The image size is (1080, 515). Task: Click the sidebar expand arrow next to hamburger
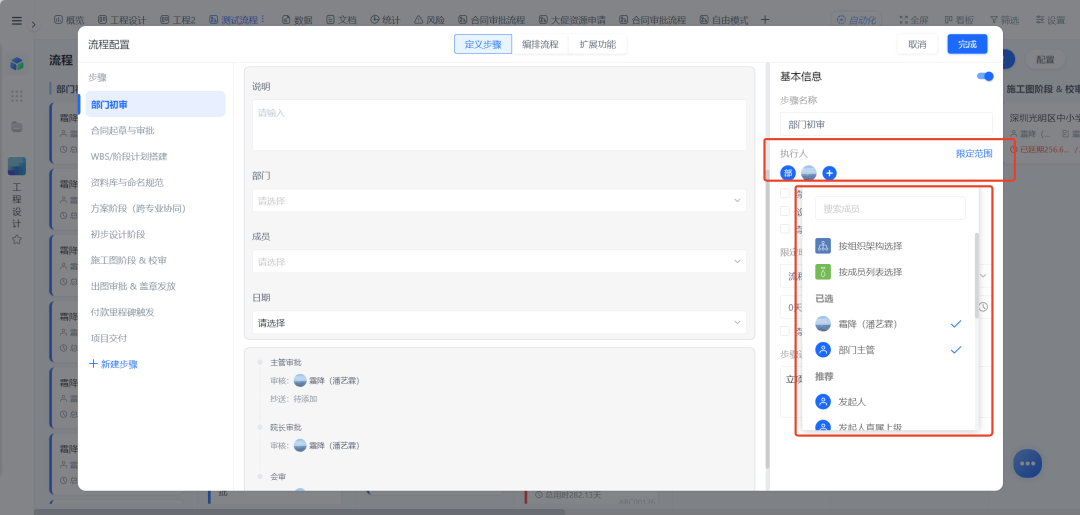pos(34,24)
